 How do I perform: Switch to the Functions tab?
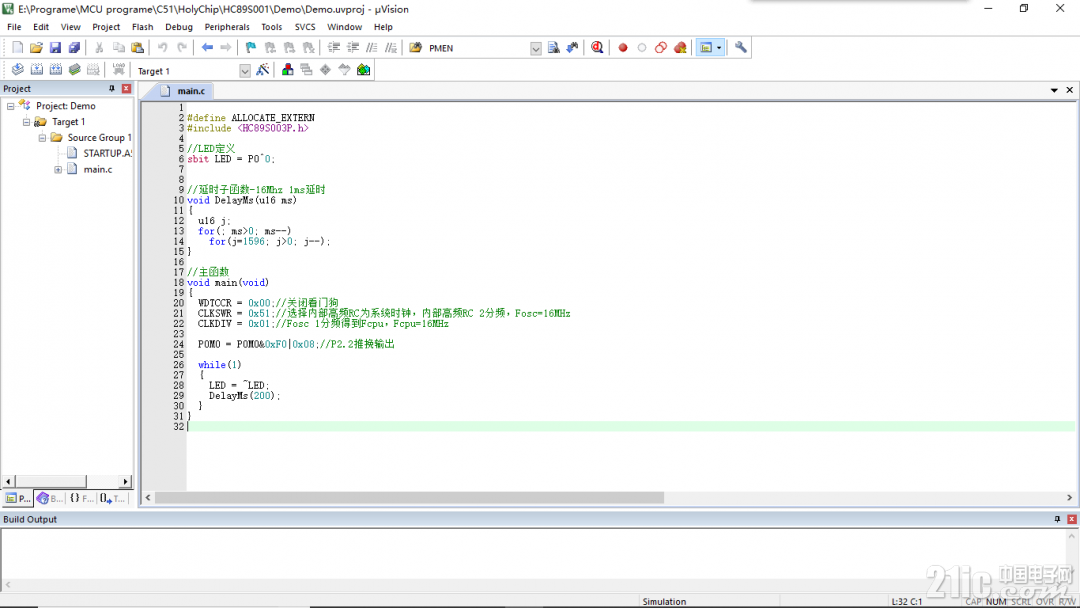click(81, 499)
